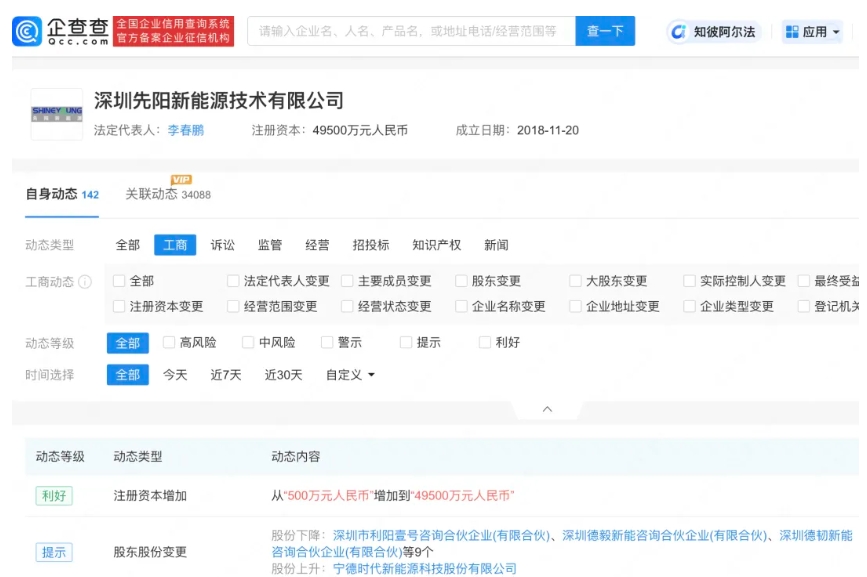Click the company name 深圳先阳新能源技术有限公司
867x577 pixels.
click(219, 101)
